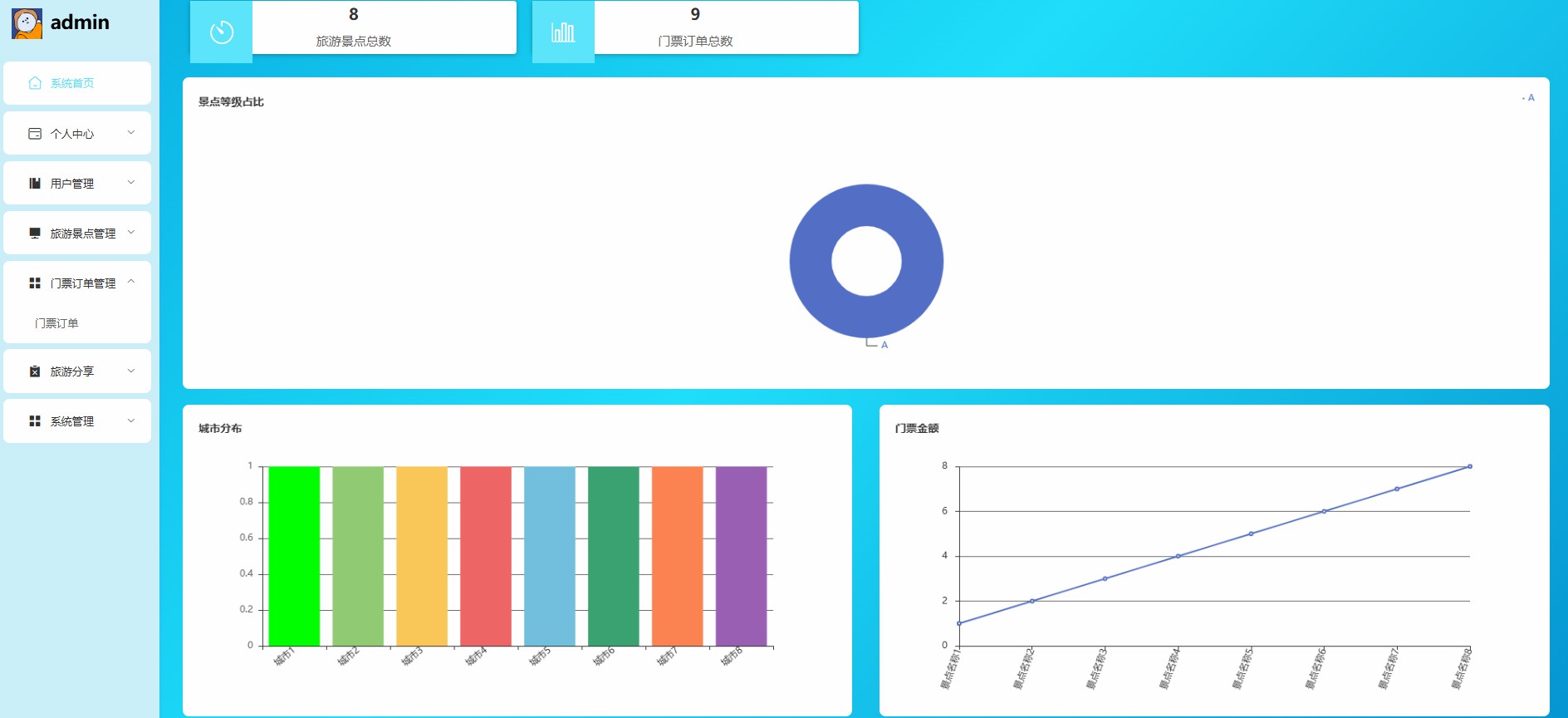
Task: Click the clipboard icon beside 旅游分享
Action: coord(35,371)
